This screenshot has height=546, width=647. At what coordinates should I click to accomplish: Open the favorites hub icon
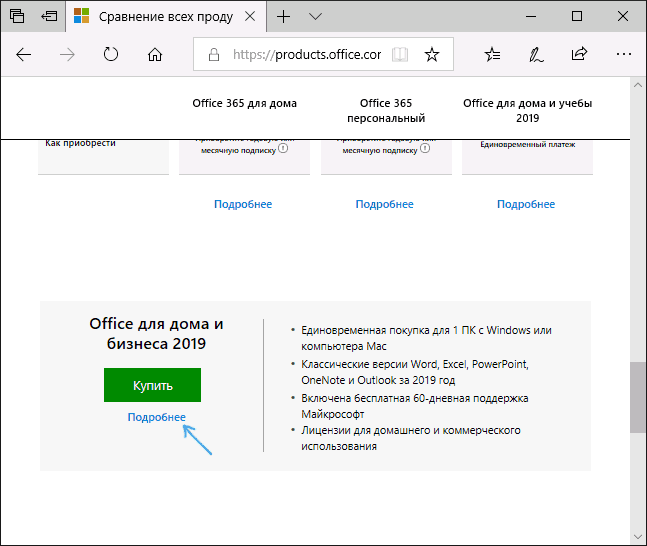[492, 54]
